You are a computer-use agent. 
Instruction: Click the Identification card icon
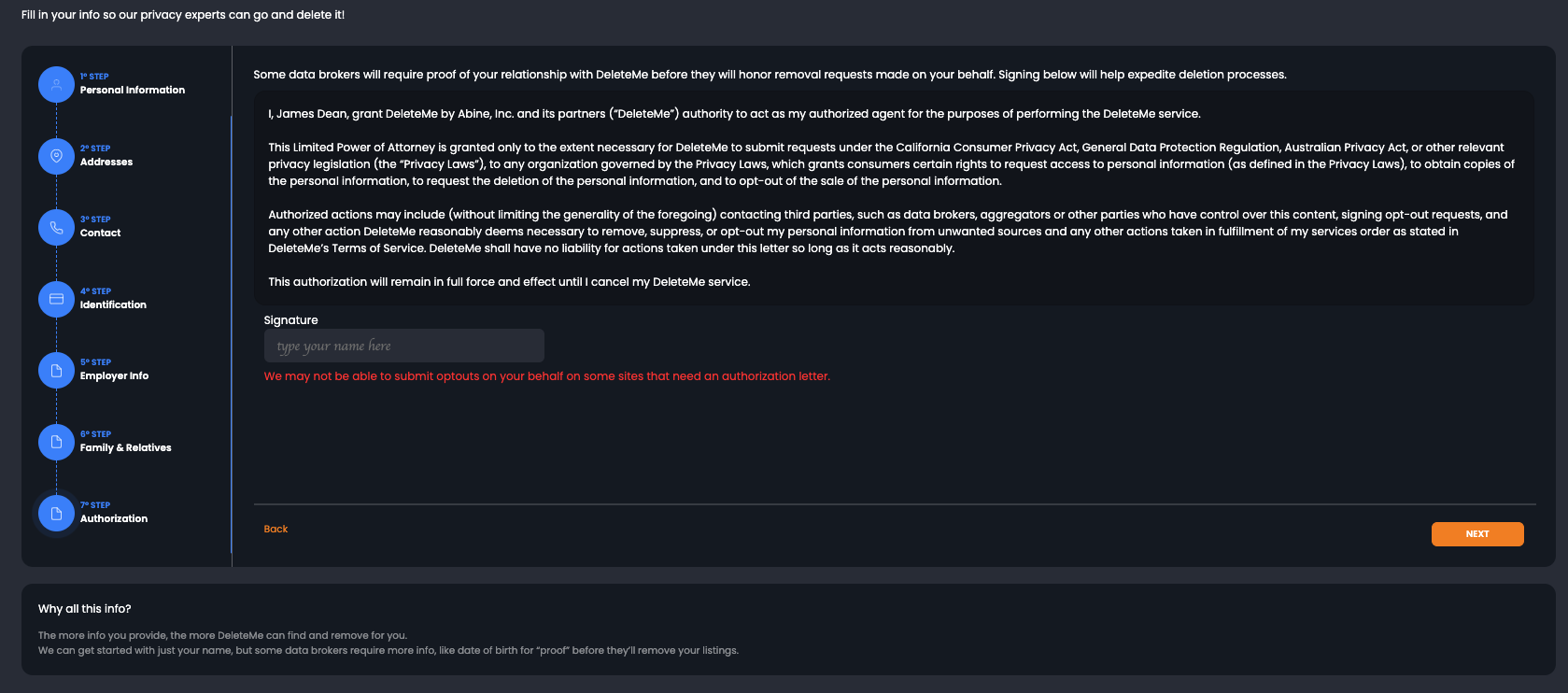[56, 299]
